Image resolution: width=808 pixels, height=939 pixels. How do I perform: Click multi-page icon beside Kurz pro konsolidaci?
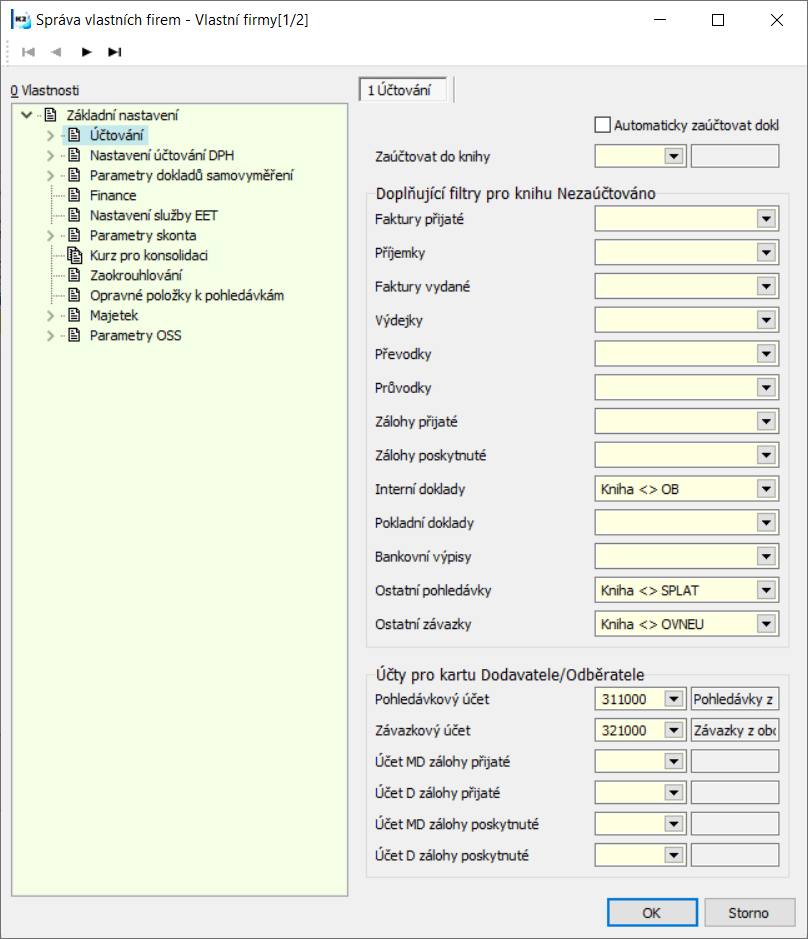click(75, 255)
